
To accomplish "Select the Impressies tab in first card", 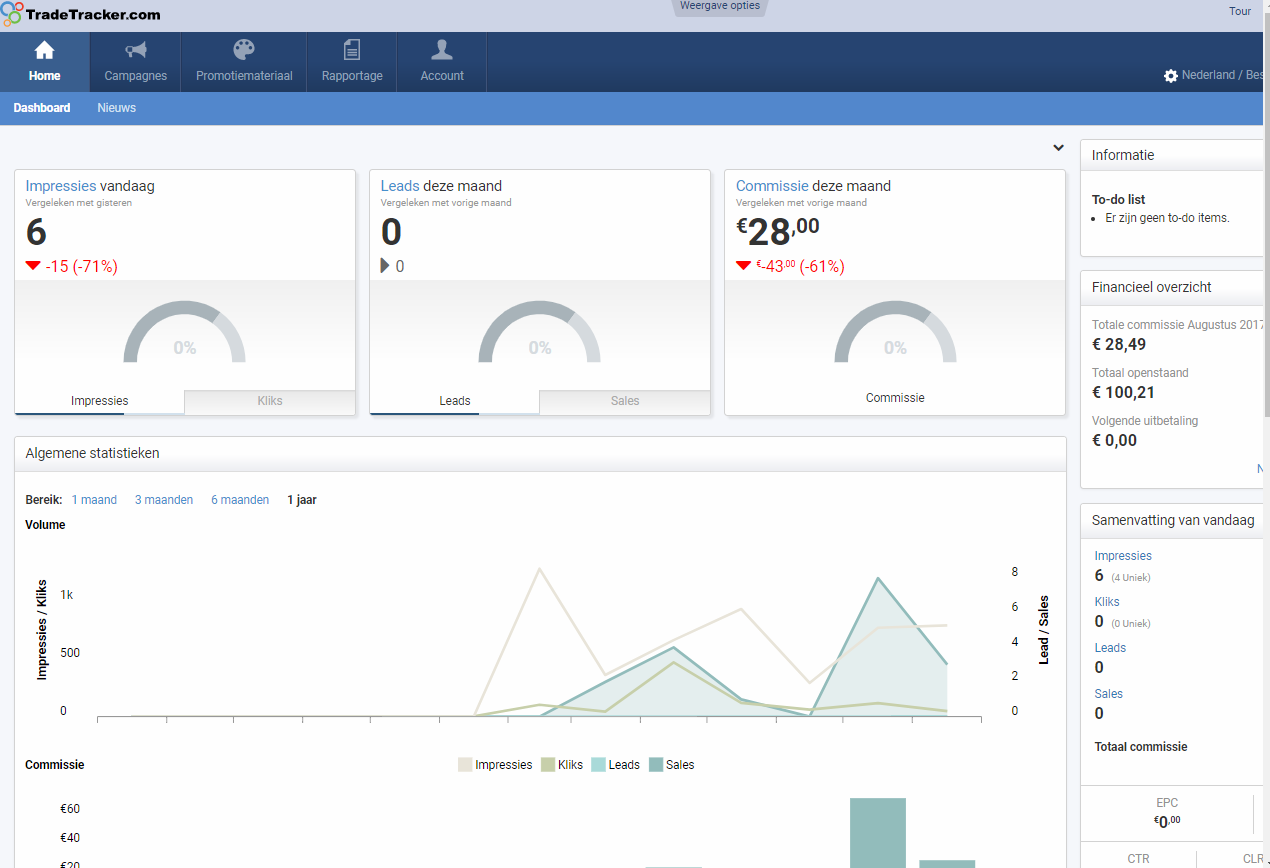I will point(100,401).
